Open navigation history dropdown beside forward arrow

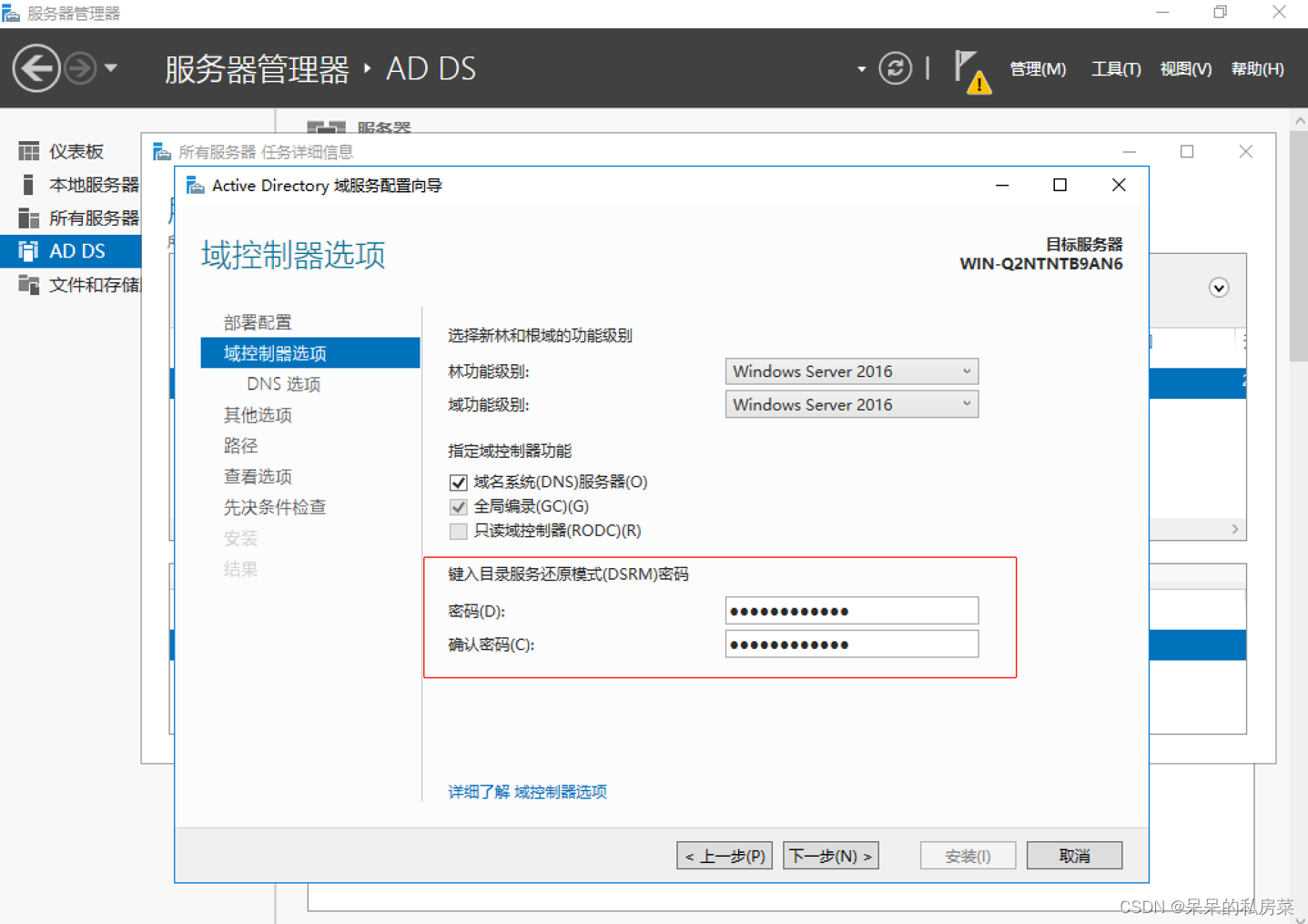pyautogui.click(x=111, y=68)
